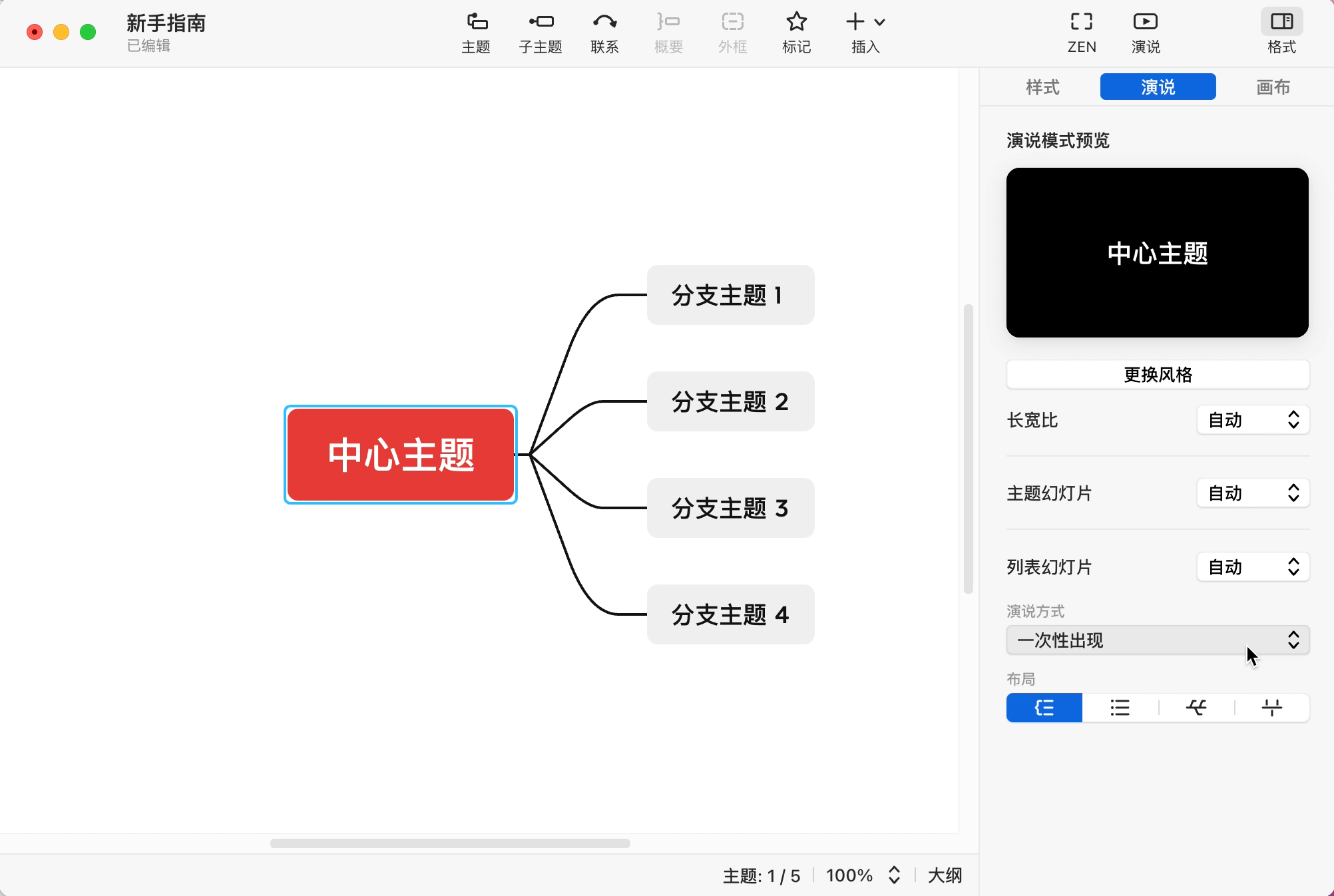Open the 演说方式 dropdown showing 一次性出现
The height and width of the screenshot is (896, 1334).
1157,640
